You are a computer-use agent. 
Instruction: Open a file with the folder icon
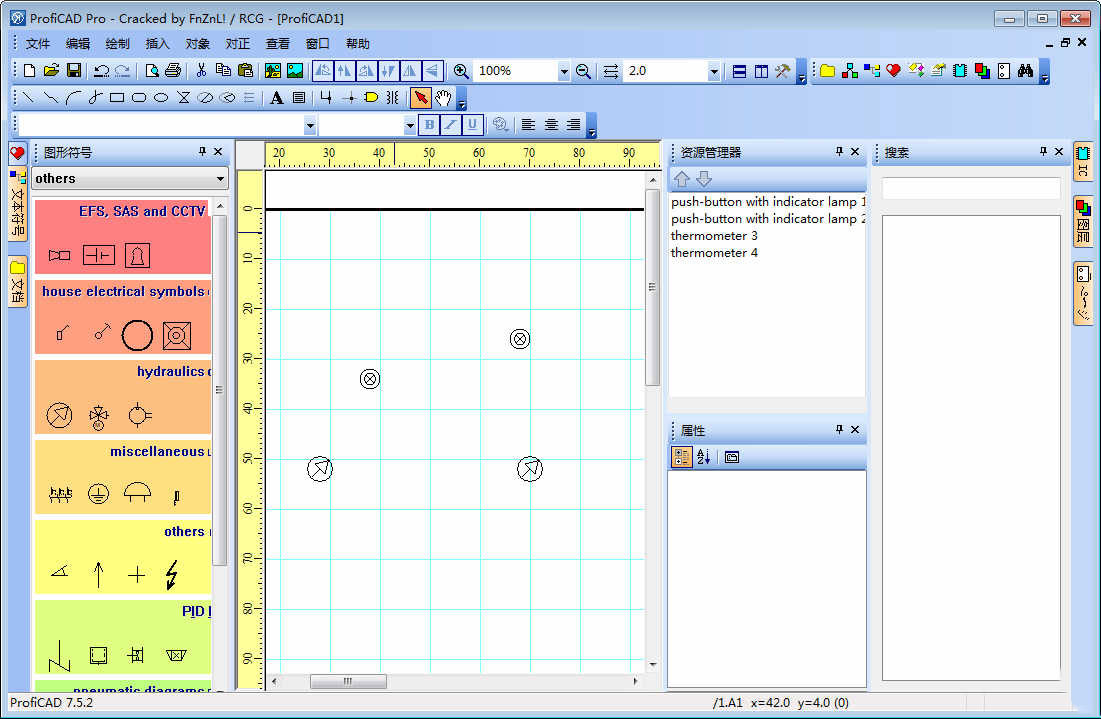[51, 71]
